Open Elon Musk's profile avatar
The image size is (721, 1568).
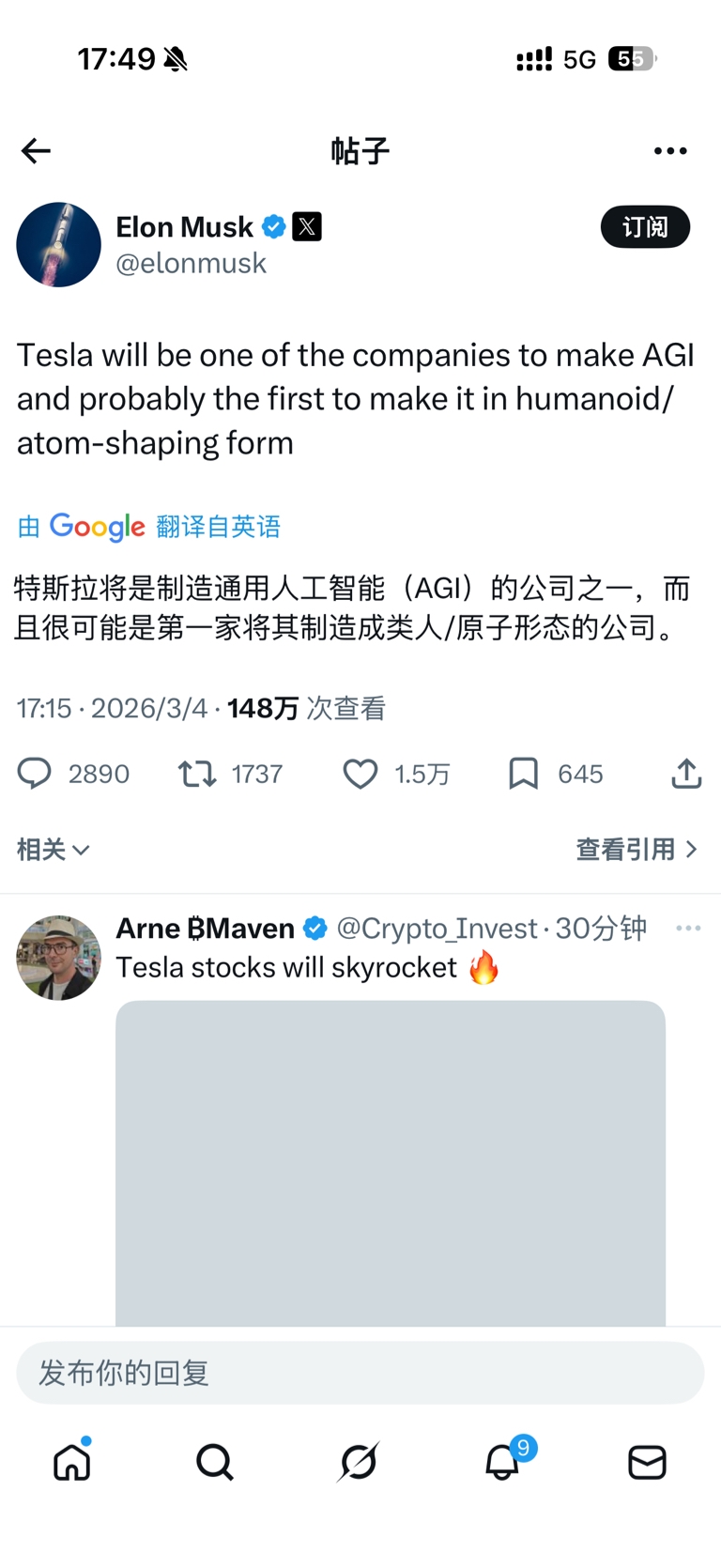[x=58, y=245]
